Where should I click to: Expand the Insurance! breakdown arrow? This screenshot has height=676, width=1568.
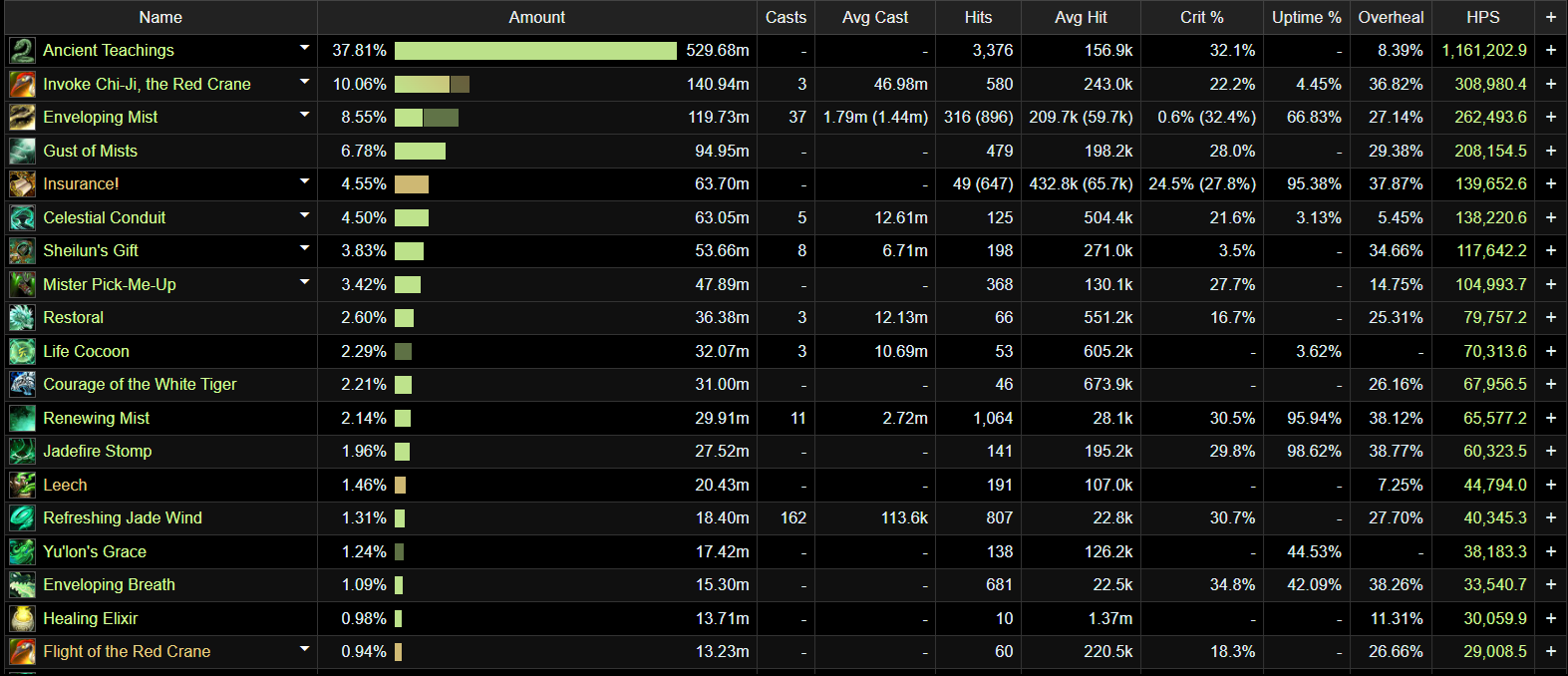[x=304, y=181]
